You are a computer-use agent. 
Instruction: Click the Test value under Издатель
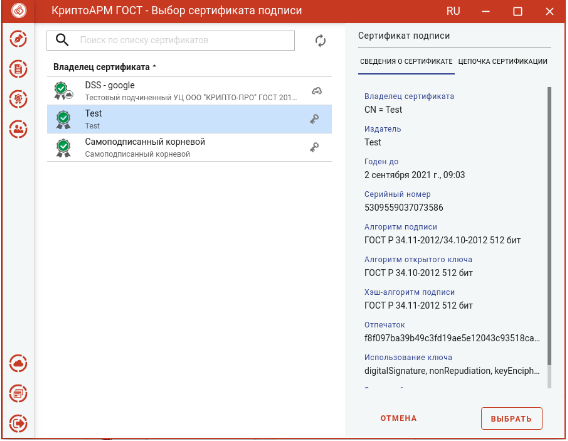(x=372, y=142)
